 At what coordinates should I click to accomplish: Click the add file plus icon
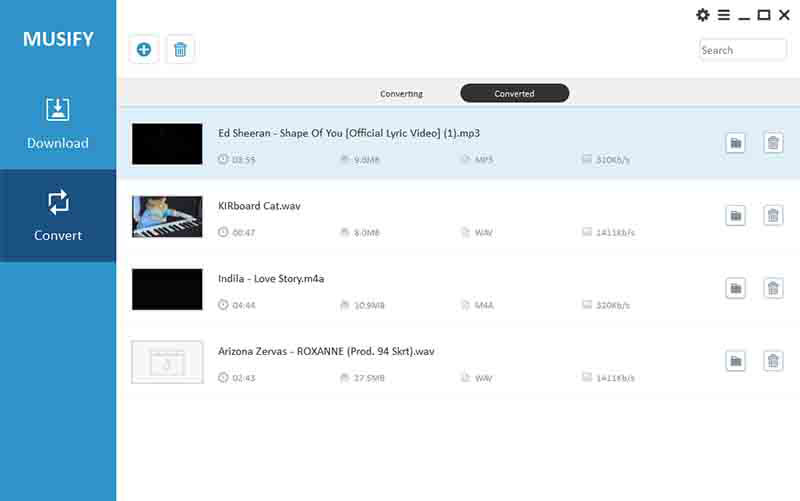coord(144,49)
